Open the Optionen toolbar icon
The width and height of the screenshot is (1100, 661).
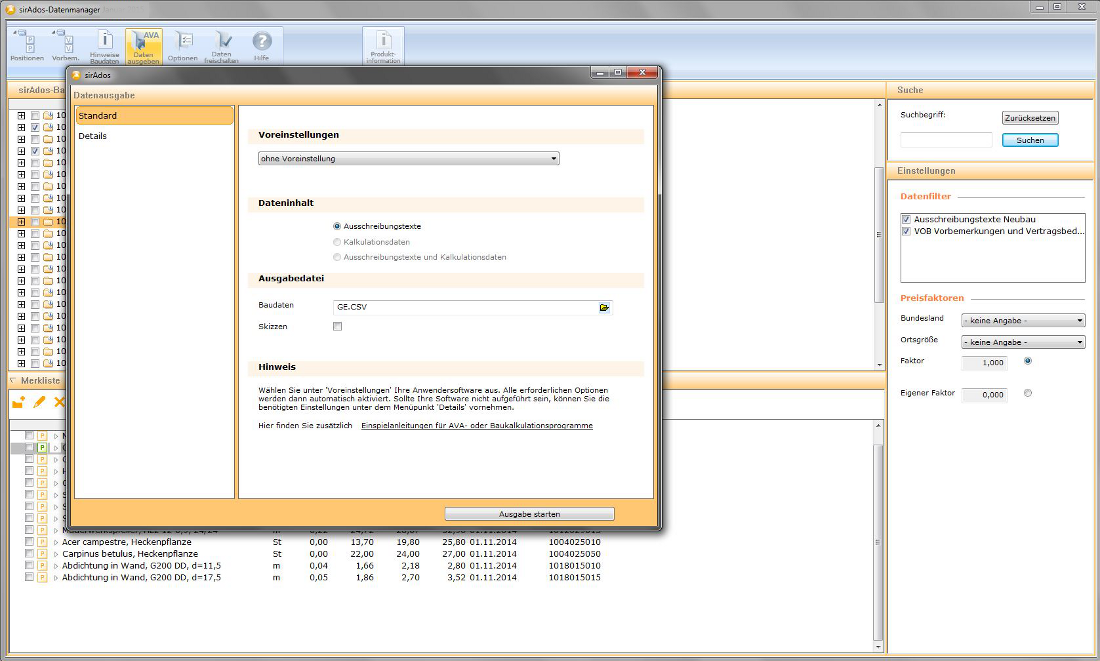coord(183,45)
